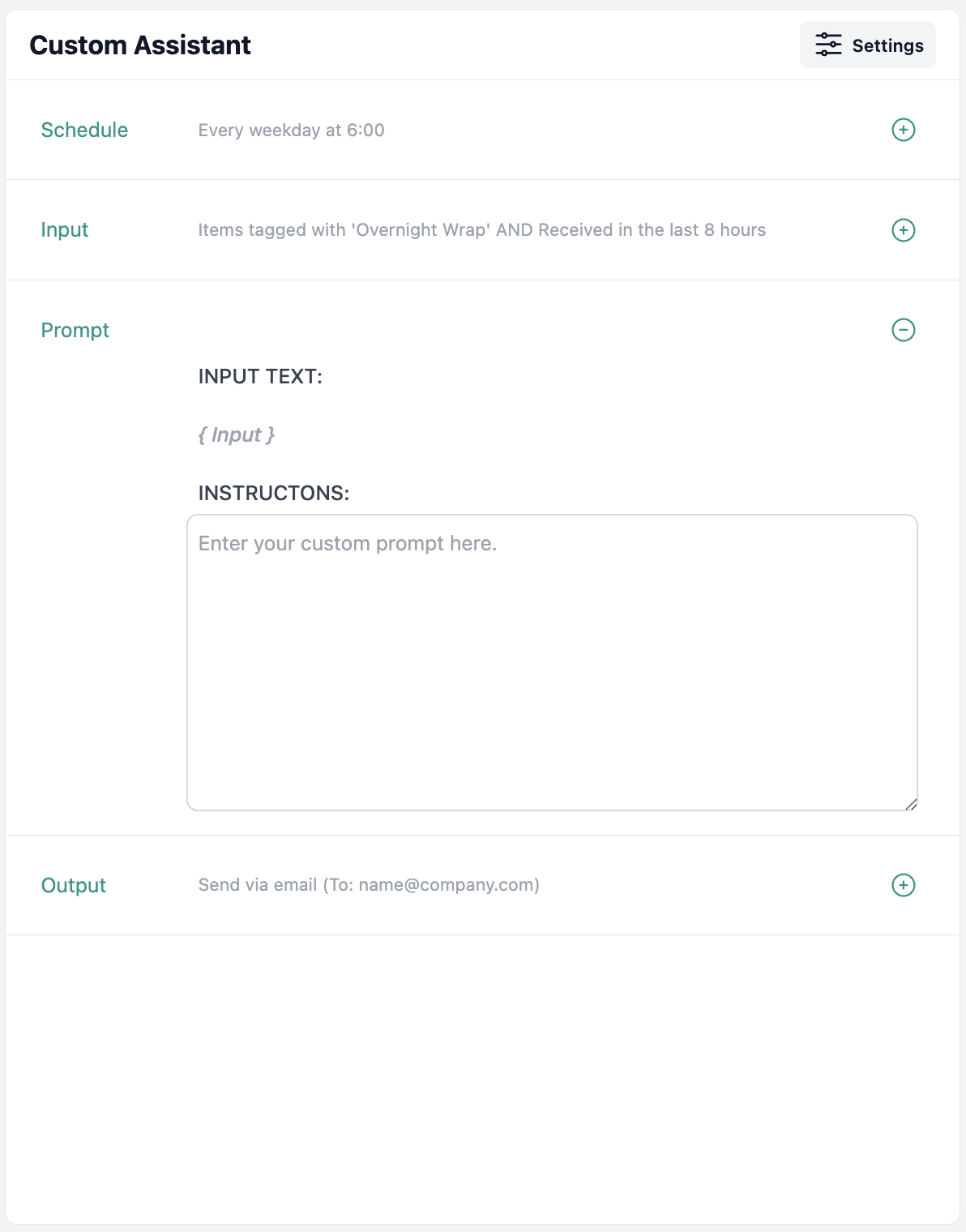Click the Output section label
The image size is (966, 1232).
tap(73, 885)
